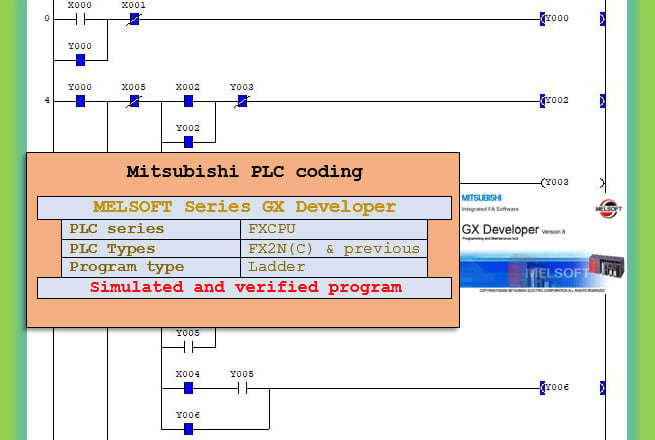Click the ladder step number 4
Image resolution: width=655 pixels, height=440 pixels.
(47, 100)
